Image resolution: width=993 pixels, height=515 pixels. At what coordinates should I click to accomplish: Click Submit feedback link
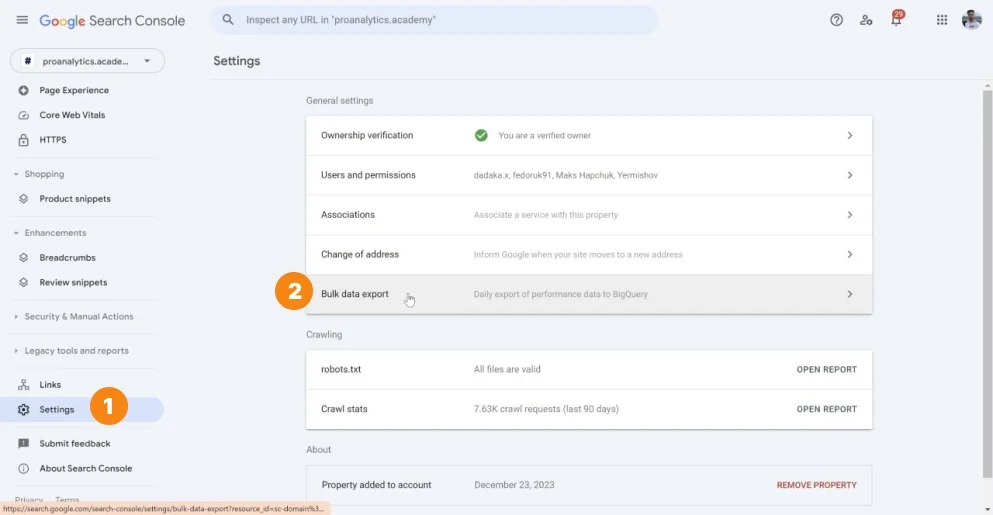tap(75, 443)
